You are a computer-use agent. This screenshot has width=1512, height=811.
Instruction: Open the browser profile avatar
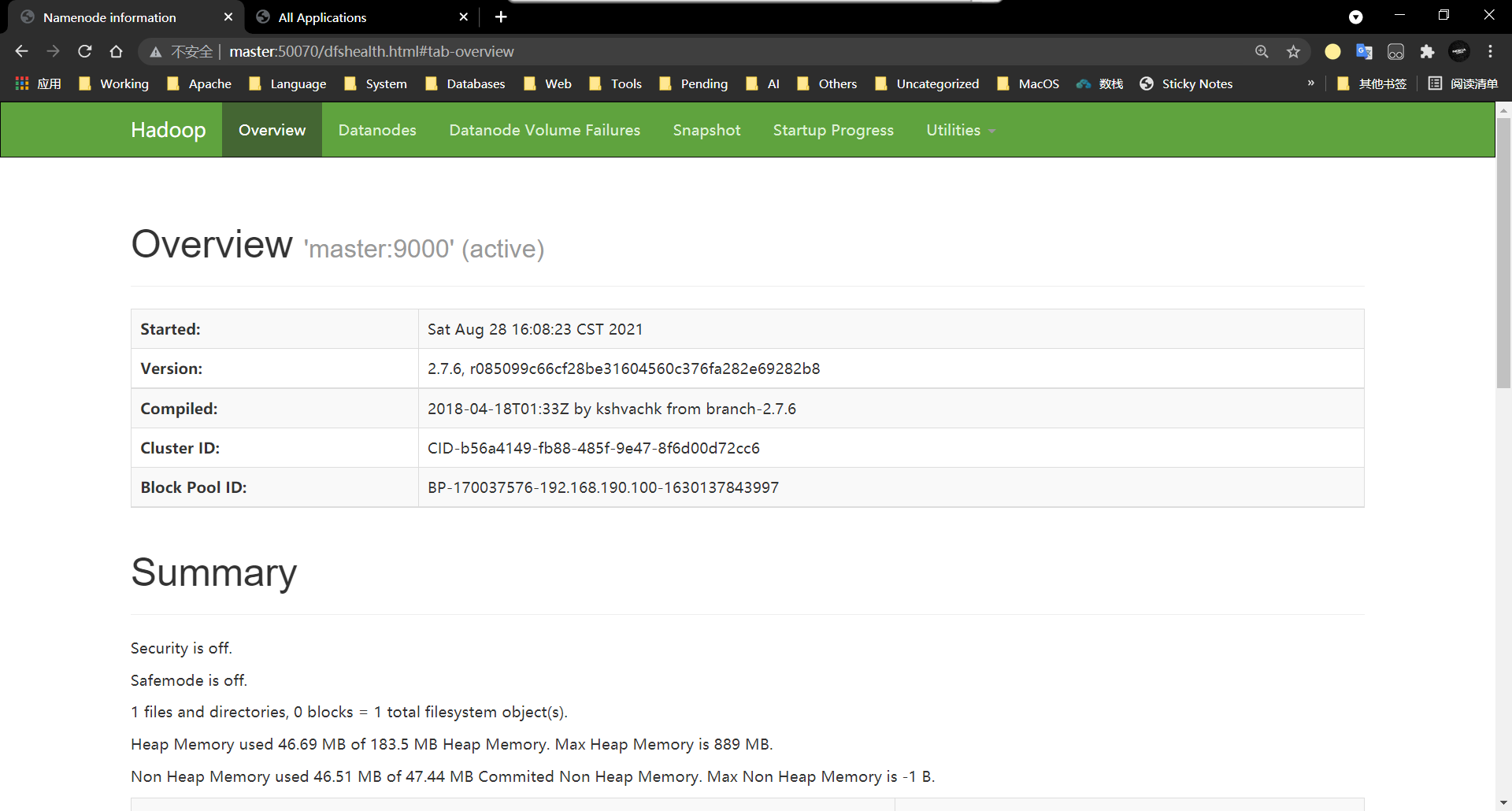click(1459, 51)
